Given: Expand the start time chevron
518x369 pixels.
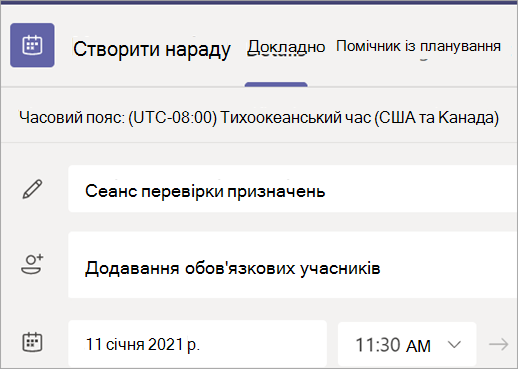Looking at the screenshot, I should pyautogui.click(x=454, y=344).
